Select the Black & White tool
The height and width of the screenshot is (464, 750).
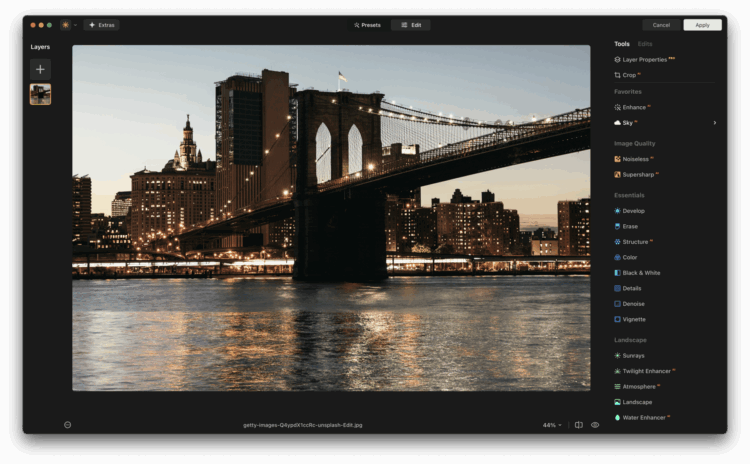(641, 273)
